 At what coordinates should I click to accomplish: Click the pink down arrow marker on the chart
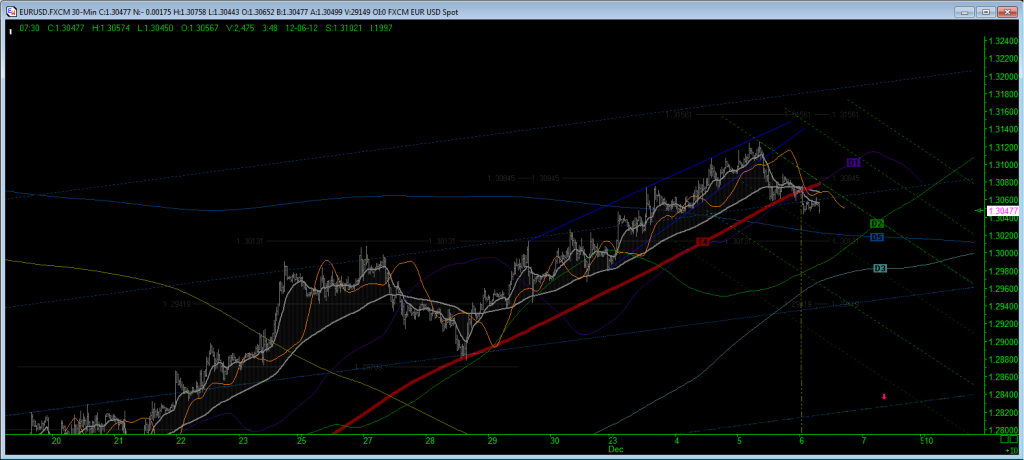point(884,397)
